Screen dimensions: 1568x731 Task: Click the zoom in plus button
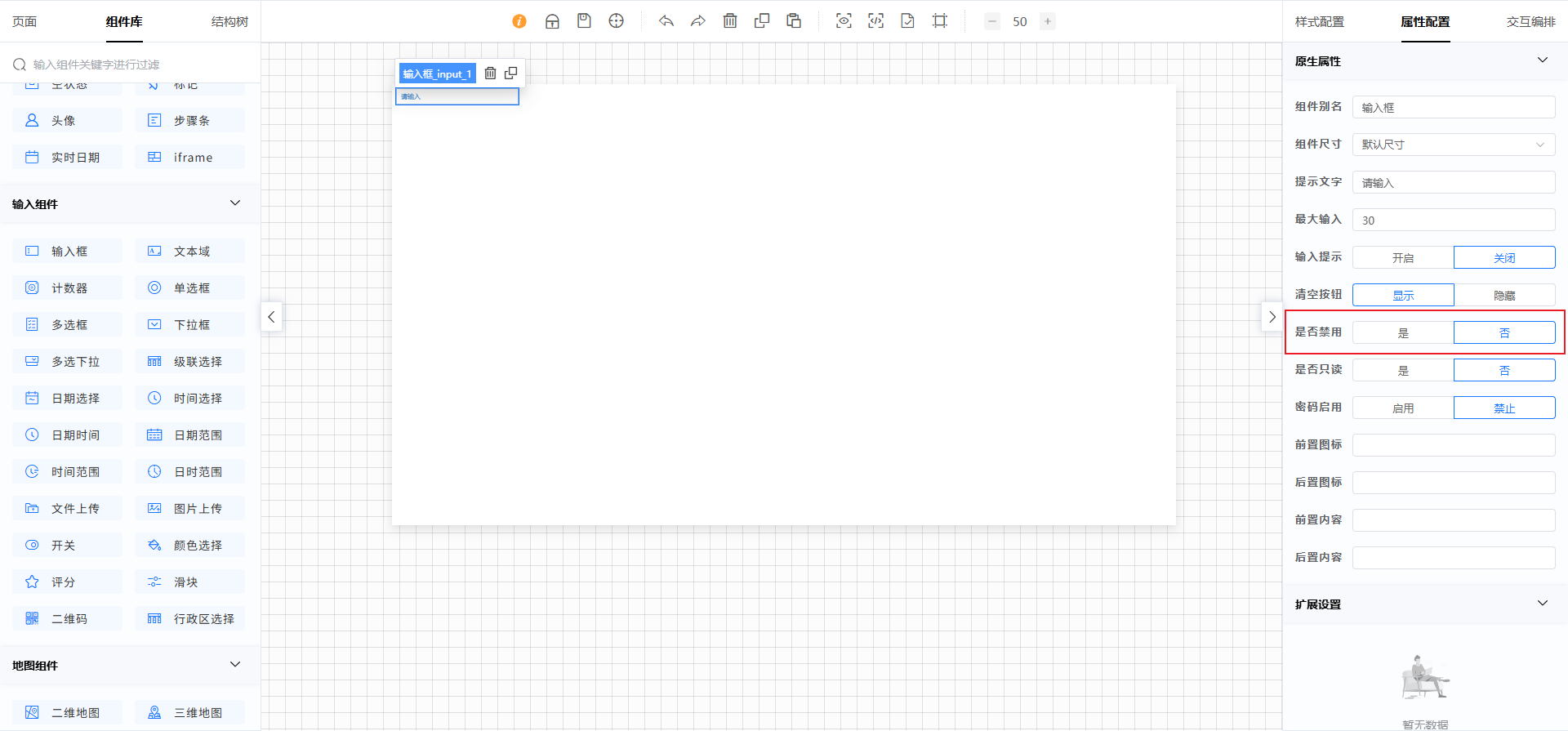(x=1048, y=21)
